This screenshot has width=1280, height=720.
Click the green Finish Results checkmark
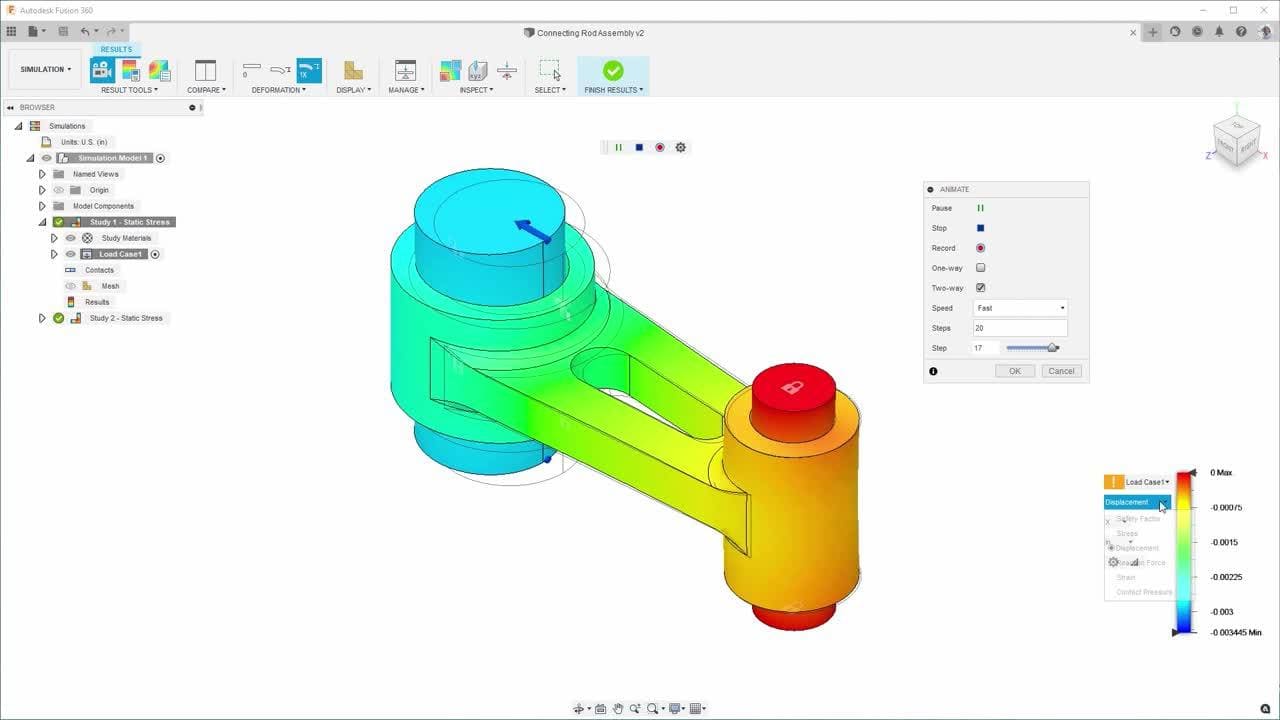[x=613, y=70]
